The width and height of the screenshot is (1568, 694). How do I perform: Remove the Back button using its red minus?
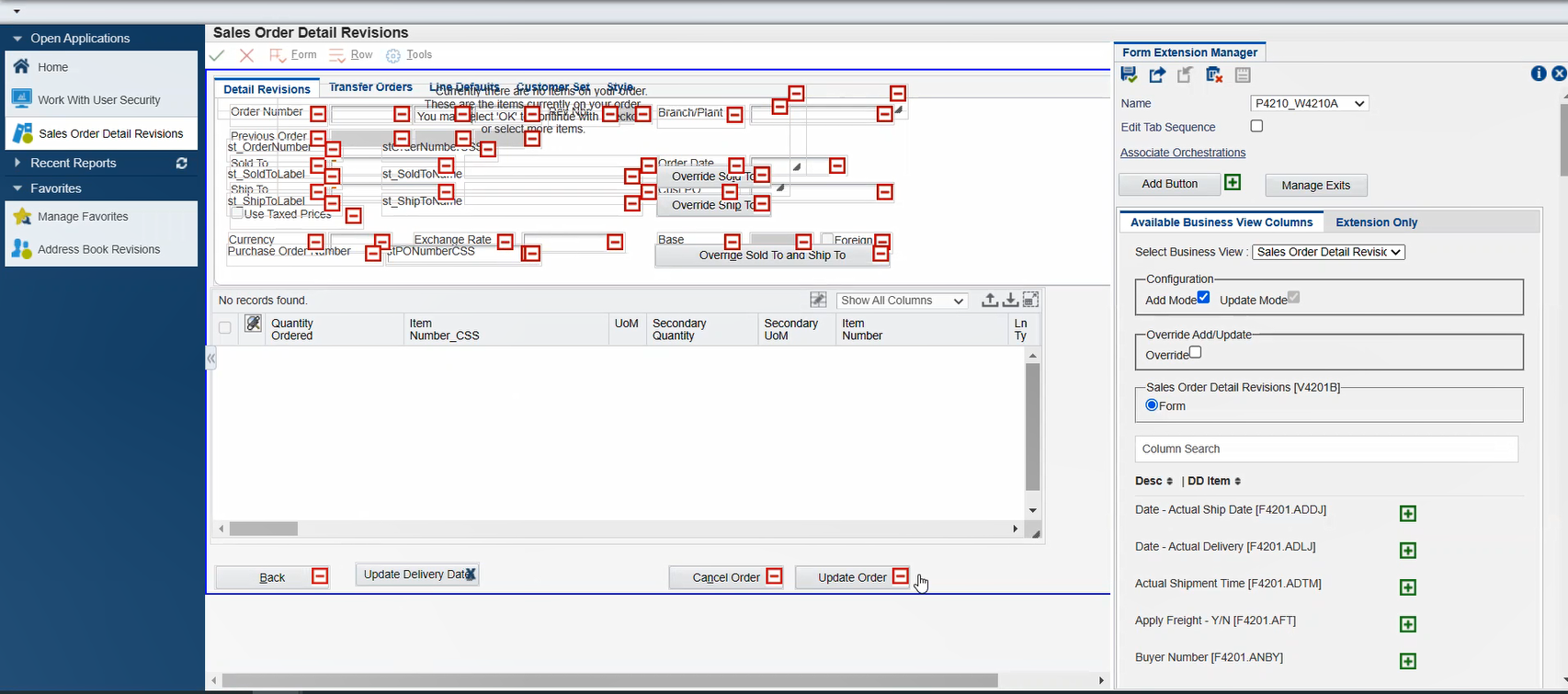[320, 576]
